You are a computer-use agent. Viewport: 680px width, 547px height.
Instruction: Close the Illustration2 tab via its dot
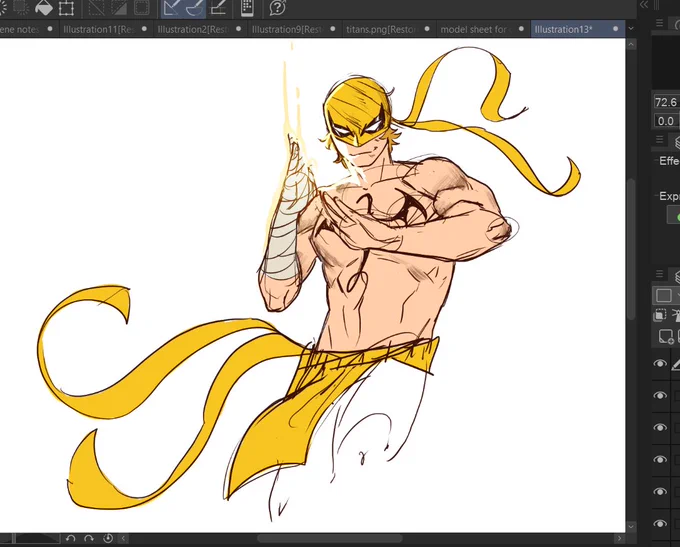coord(239,29)
